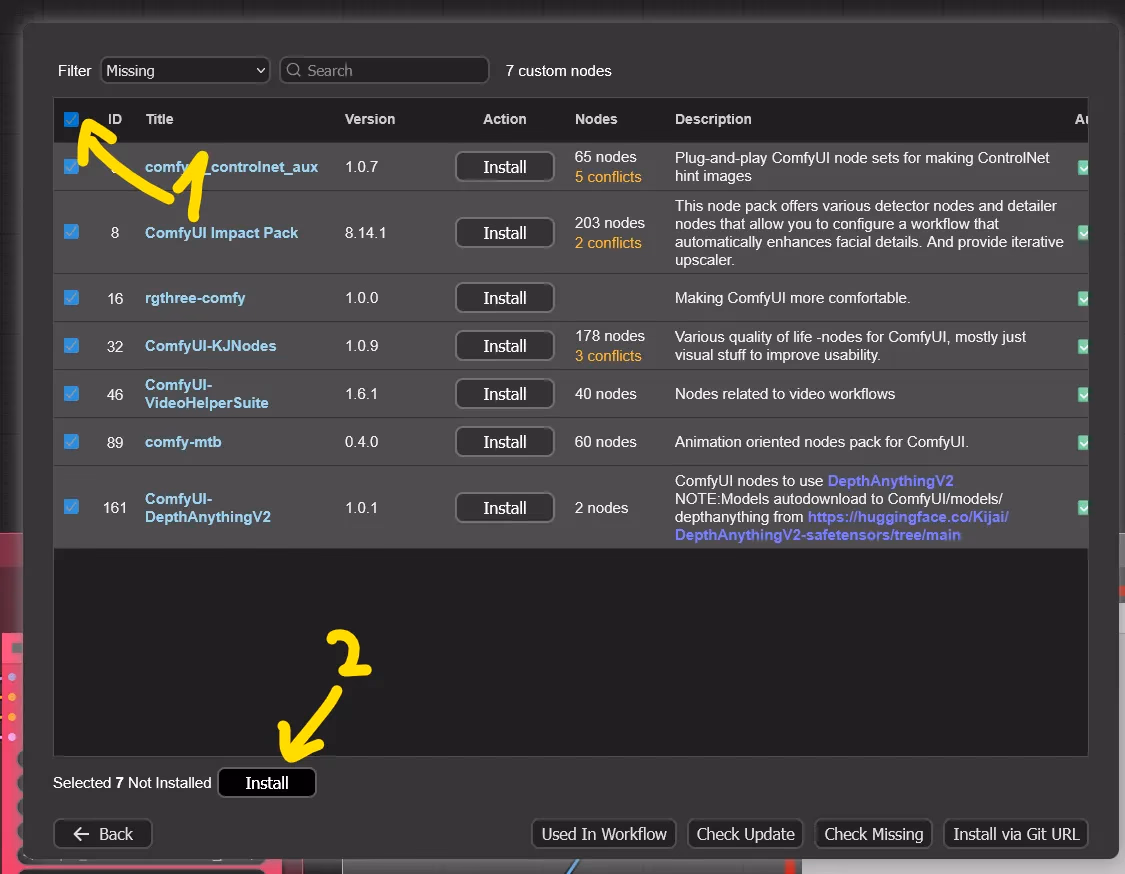
Task: Open Install via Git URL
Action: pyautogui.click(x=1016, y=833)
